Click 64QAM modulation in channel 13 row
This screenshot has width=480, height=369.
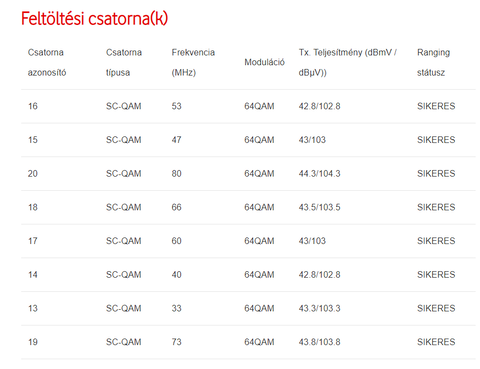[x=259, y=308]
